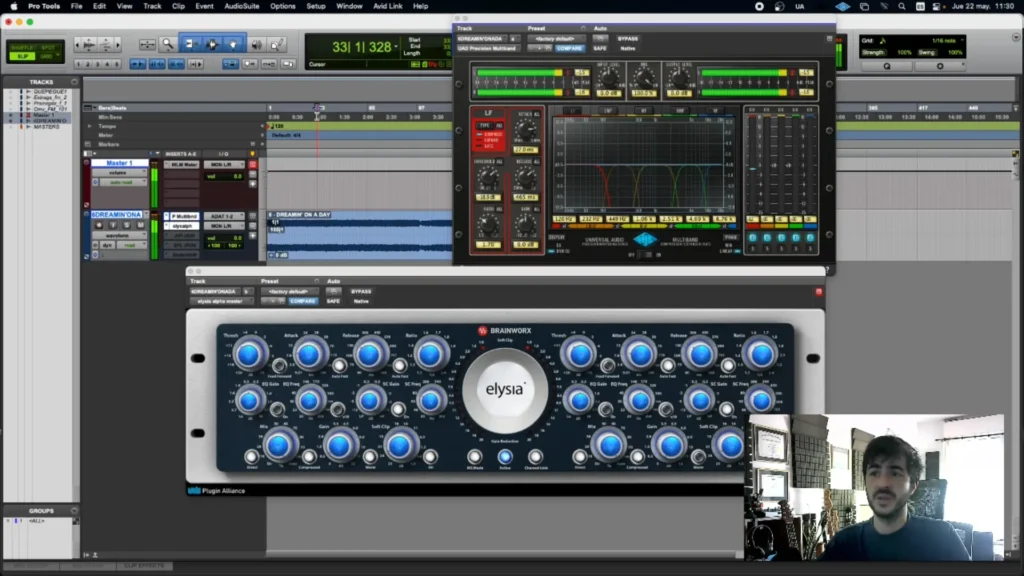The image size is (1024, 576).
Task: Click the target icon in UAD plugin header
Action: point(829,39)
